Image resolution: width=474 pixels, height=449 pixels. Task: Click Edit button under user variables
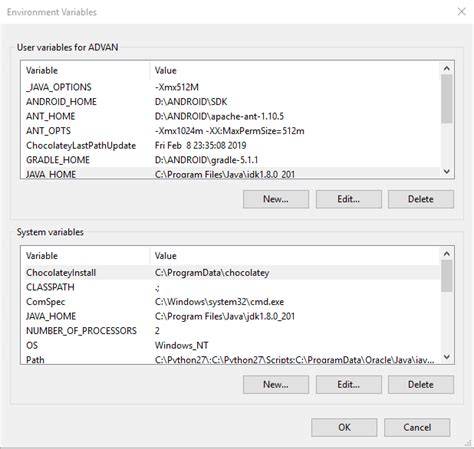[349, 199]
